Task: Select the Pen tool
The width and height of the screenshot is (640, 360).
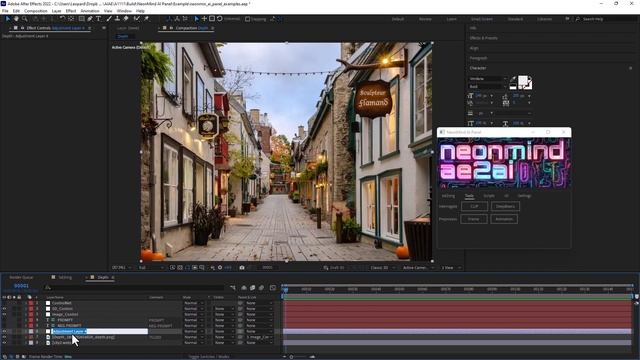Action: tap(90, 19)
